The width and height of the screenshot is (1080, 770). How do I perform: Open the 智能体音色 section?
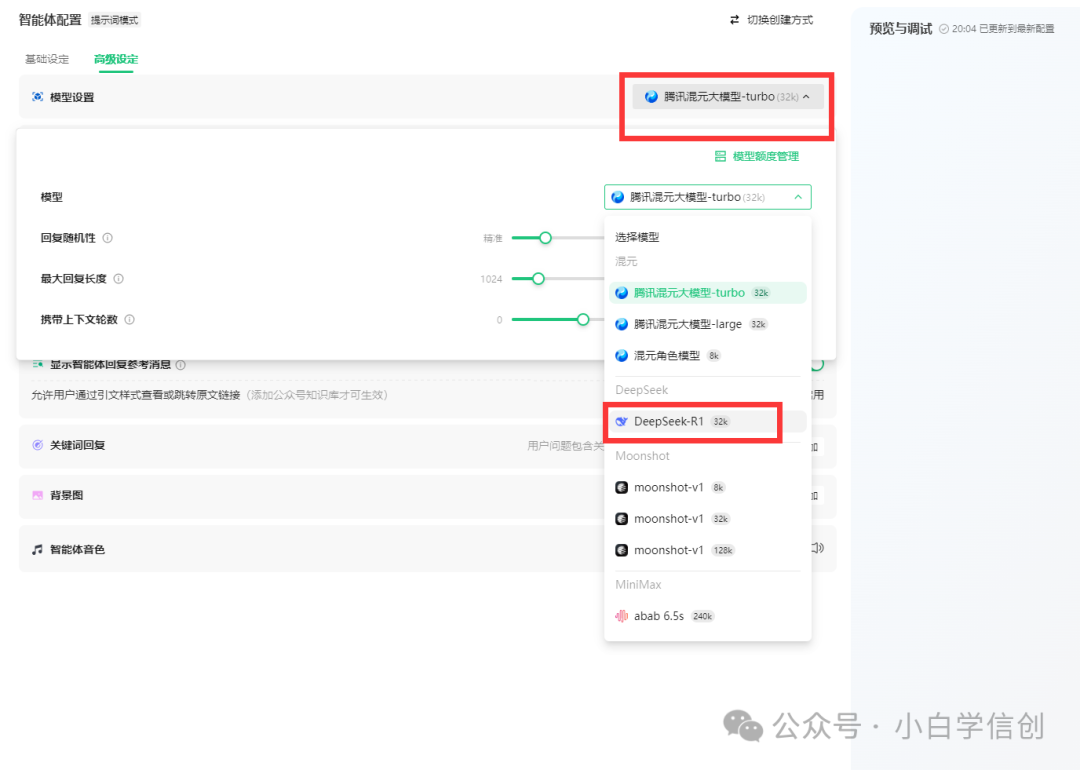[x=427, y=549]
